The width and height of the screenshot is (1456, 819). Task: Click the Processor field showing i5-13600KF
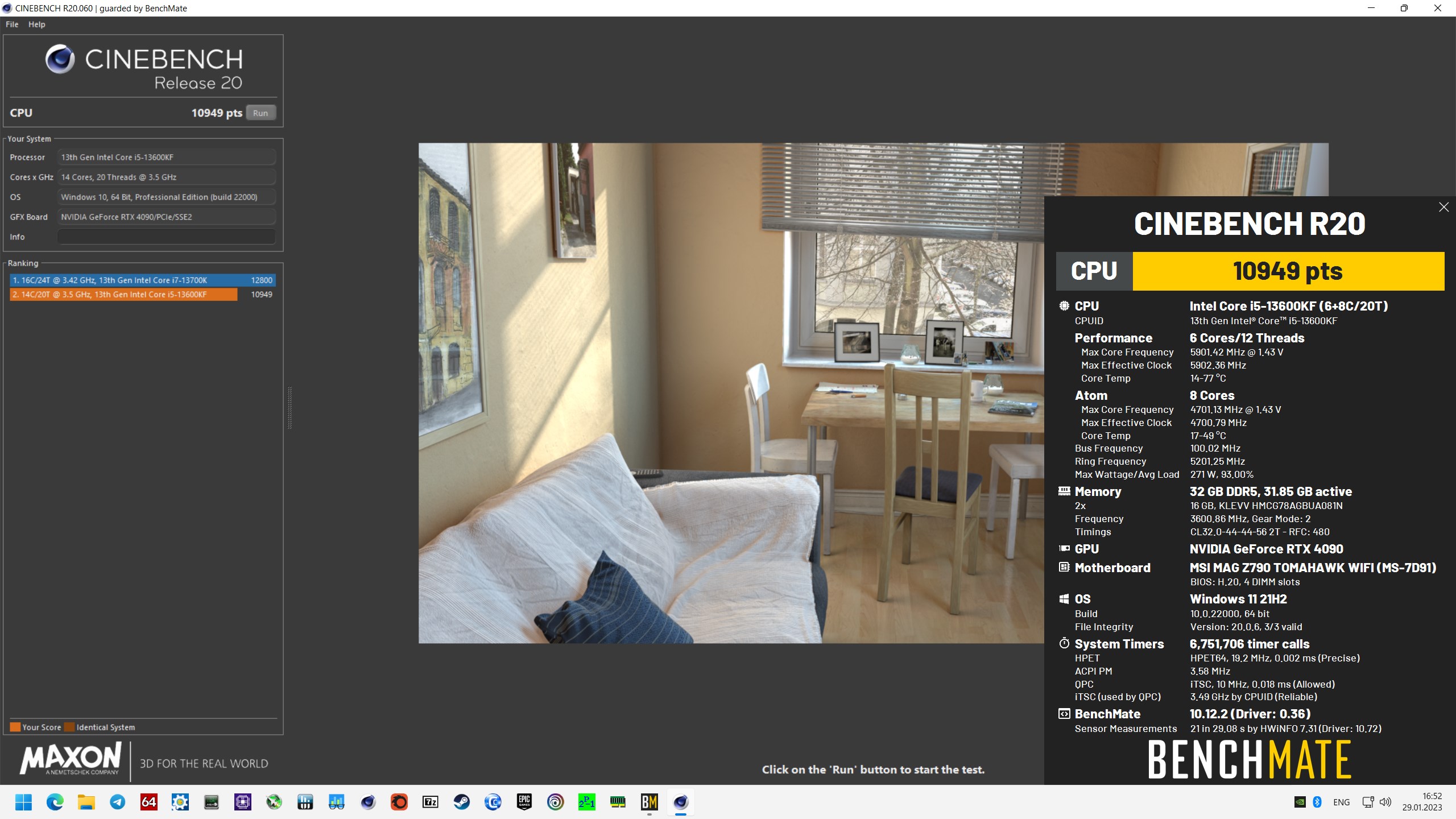coord(166,157)
